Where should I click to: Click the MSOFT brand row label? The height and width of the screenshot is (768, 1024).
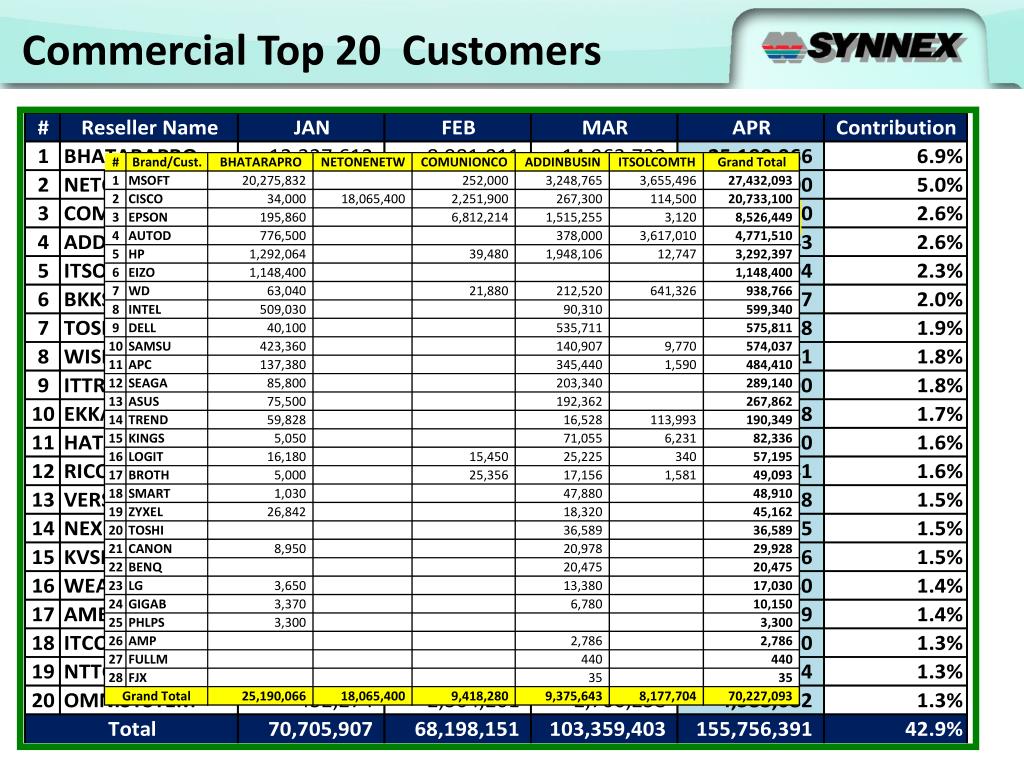pyautogui.click(x=149, y=181)
